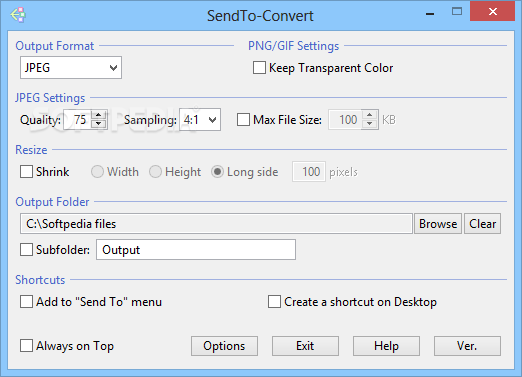522x377 pixels.
Task: Click the SendTo-Convert app icon in title bar
Action: pos(18,15)
